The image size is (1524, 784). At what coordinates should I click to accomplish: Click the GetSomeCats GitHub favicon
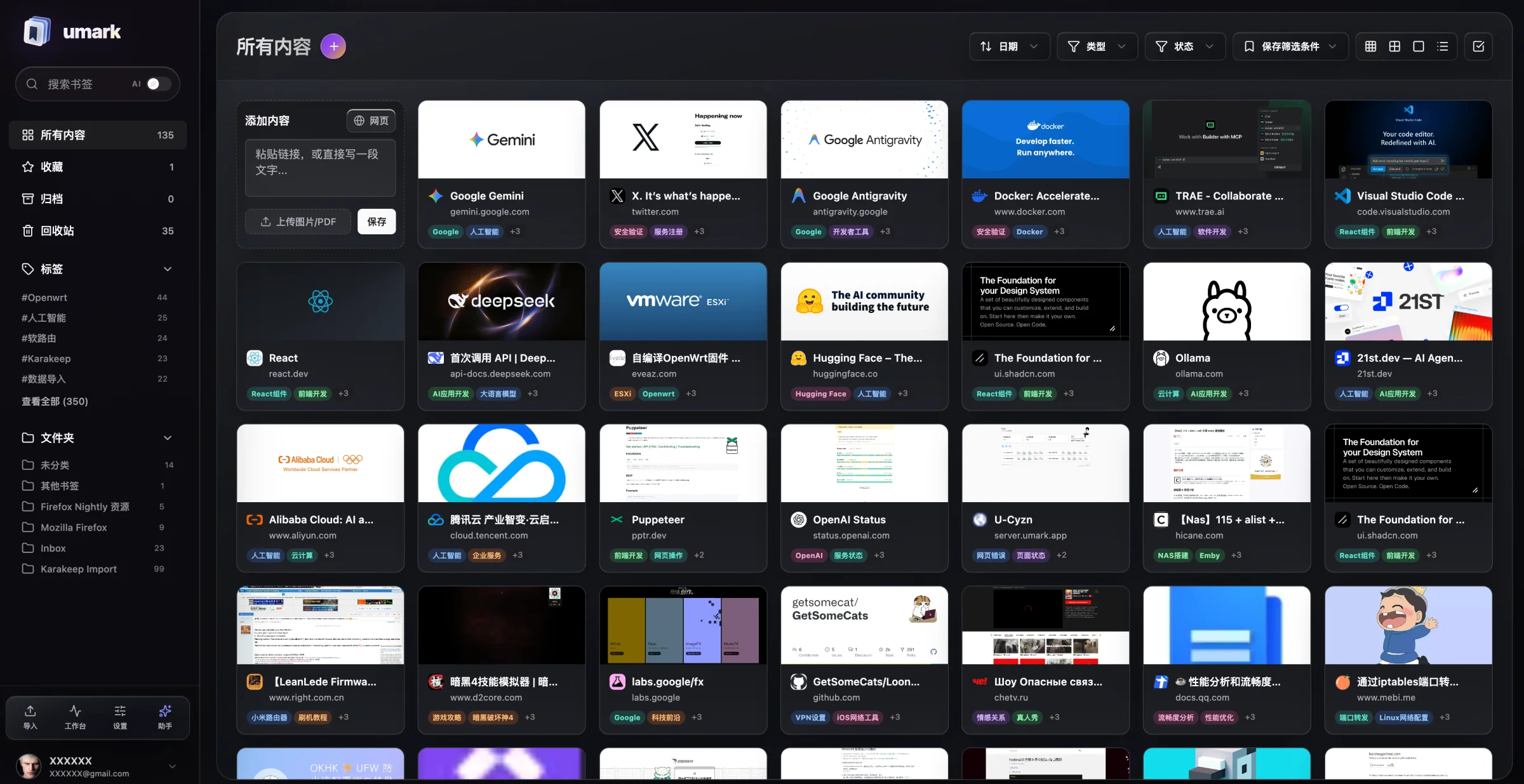pyautogui.click(x=799, y=682)
